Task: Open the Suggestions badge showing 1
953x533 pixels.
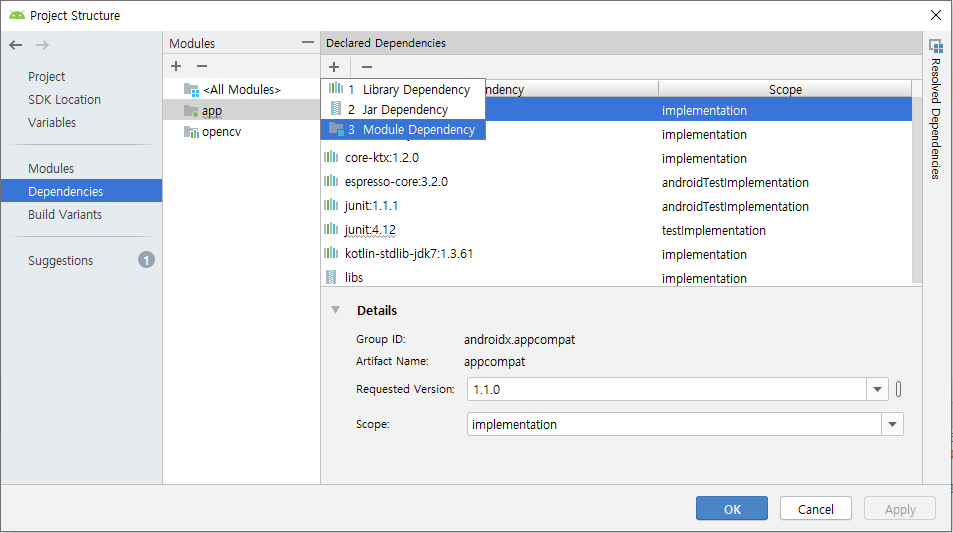Action: coord(146,260)
